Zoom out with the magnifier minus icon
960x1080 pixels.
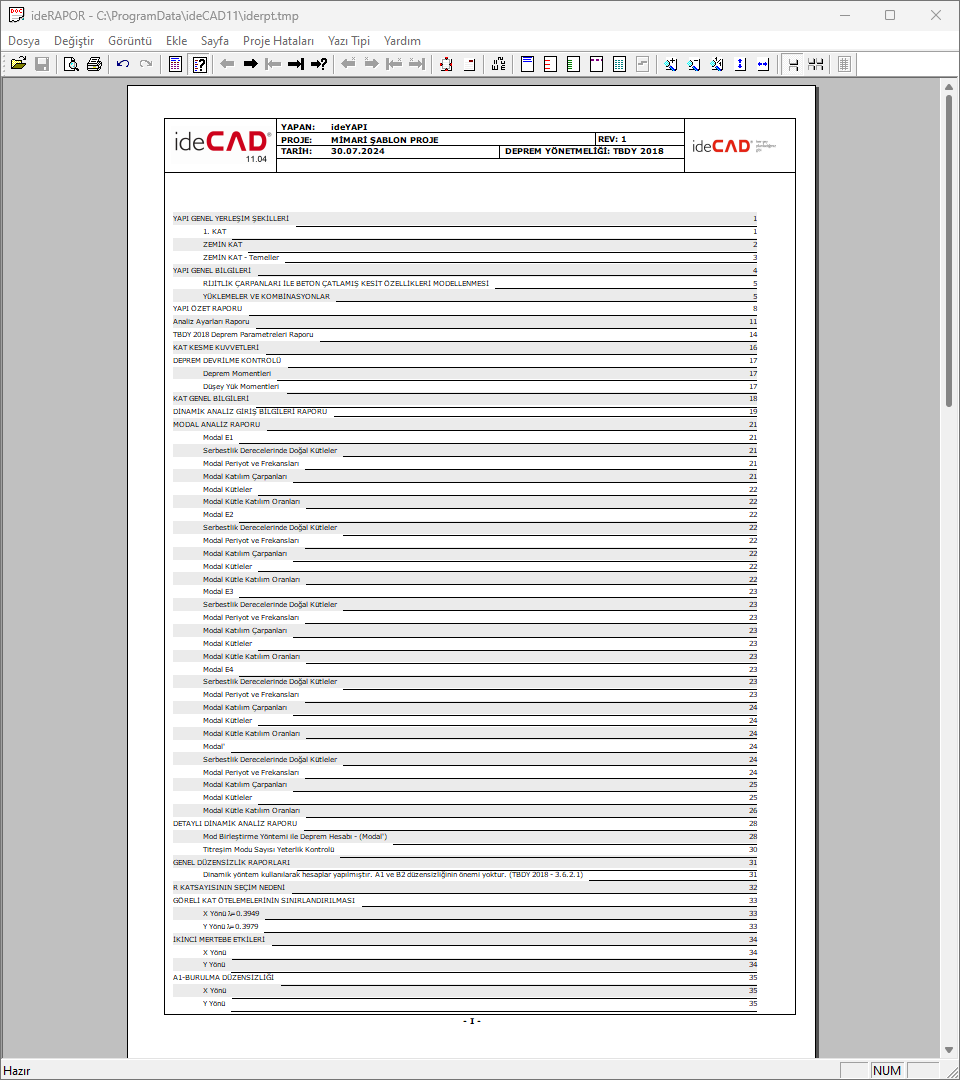coord(693,64)
